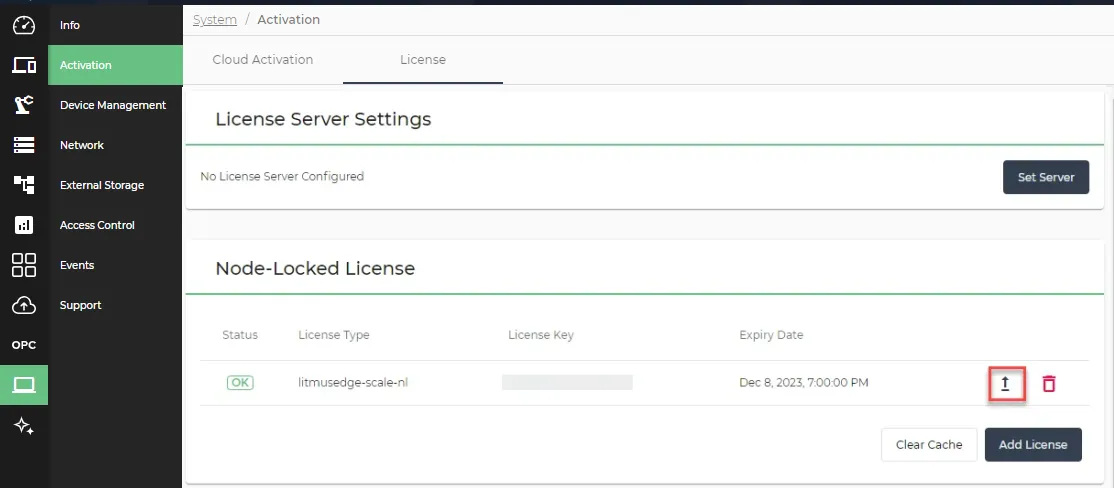Click the Clear Cache button
This screenshot has height=488, width=1114.
point(929,445)
